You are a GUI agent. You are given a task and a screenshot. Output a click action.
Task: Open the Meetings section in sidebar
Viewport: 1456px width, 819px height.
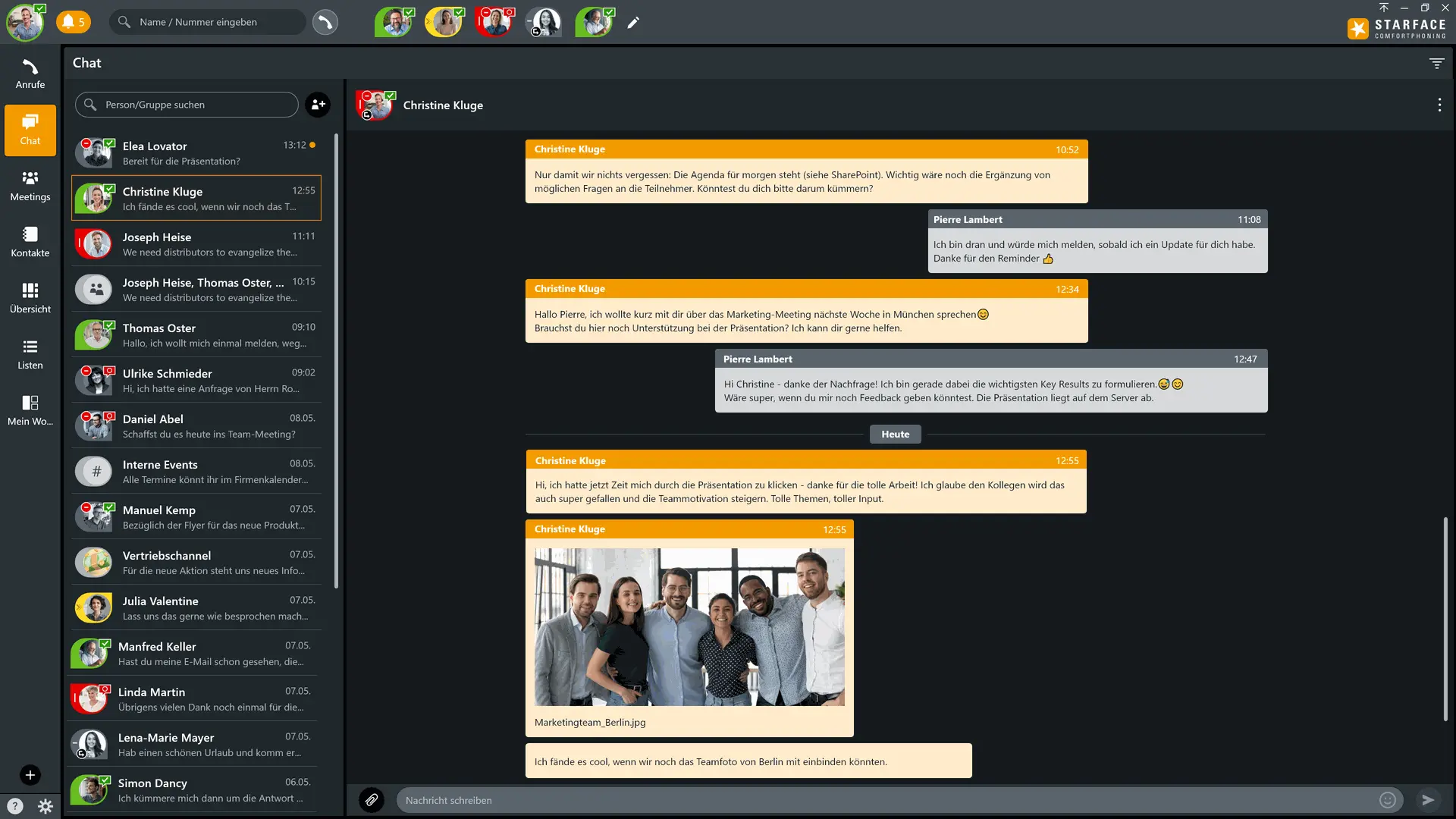click(30, 186)
